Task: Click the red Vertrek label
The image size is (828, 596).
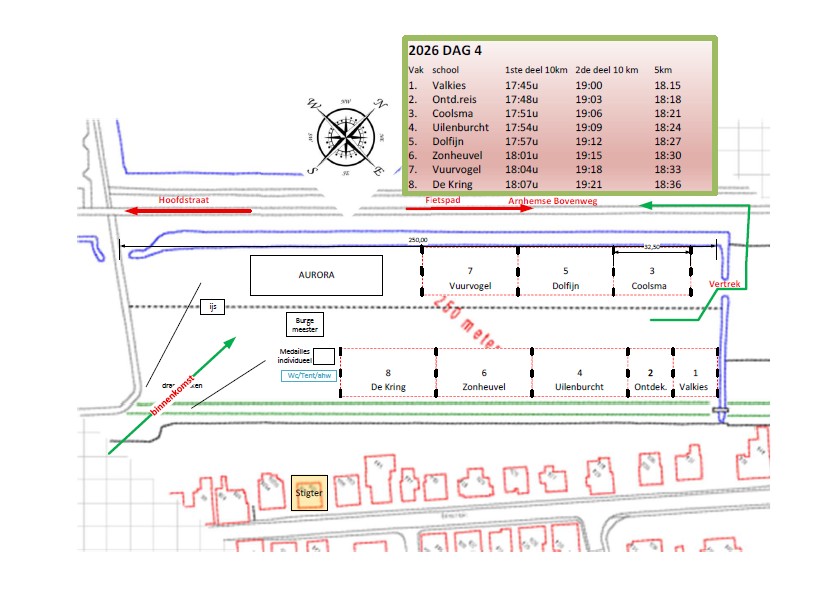Action: 724,284
